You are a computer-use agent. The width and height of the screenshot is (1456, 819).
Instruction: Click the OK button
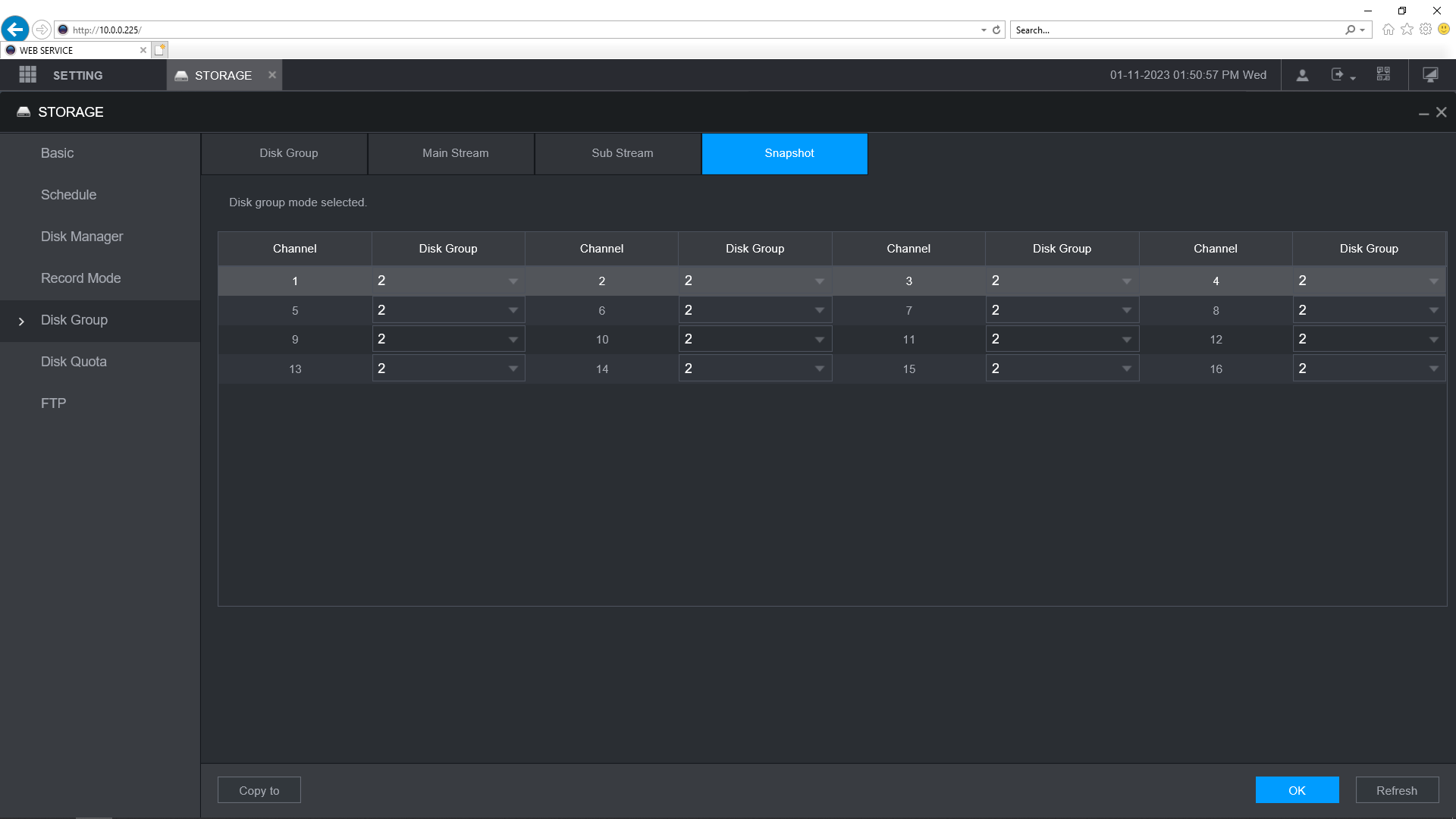1297,790
